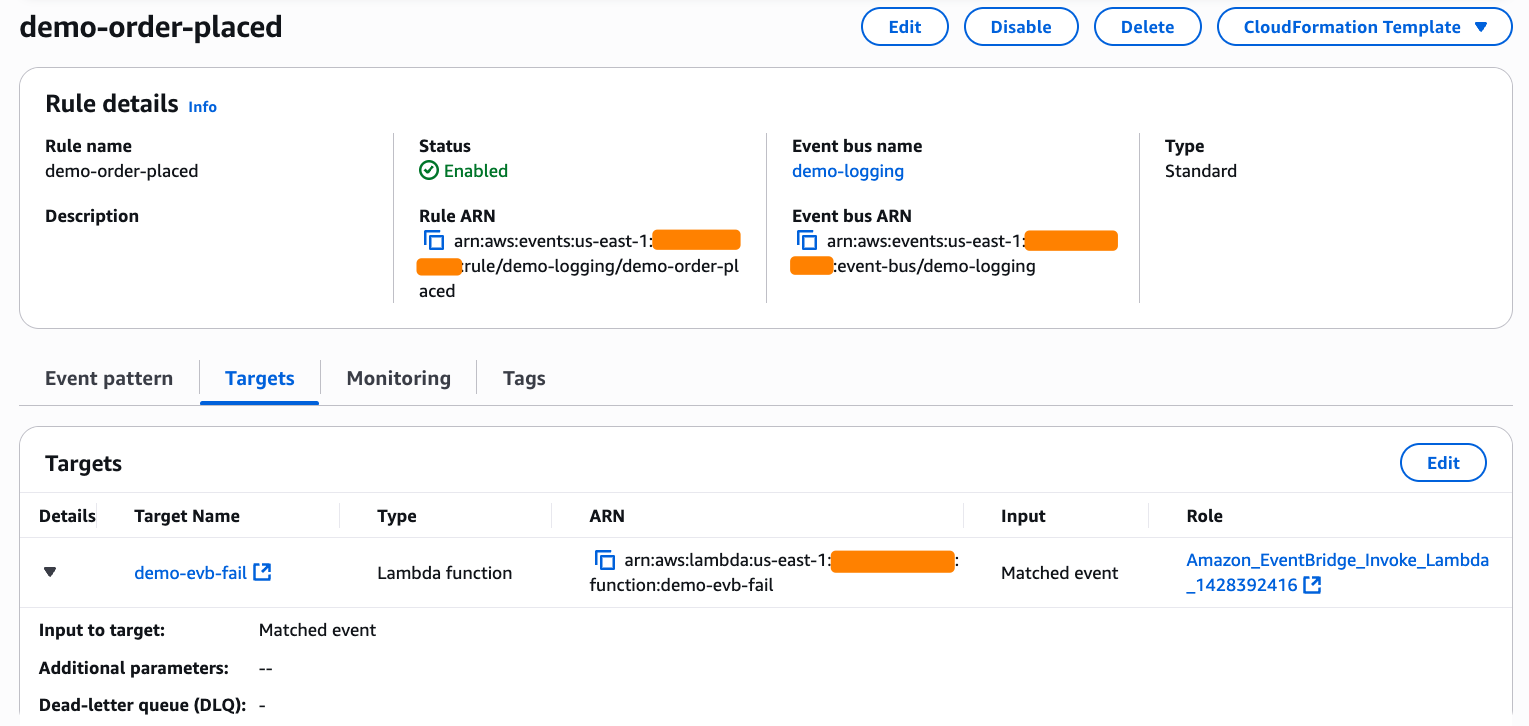Select the Targets tab
Image resolution: width=1529 pixels, height=726 pixels.
[260, 379]
